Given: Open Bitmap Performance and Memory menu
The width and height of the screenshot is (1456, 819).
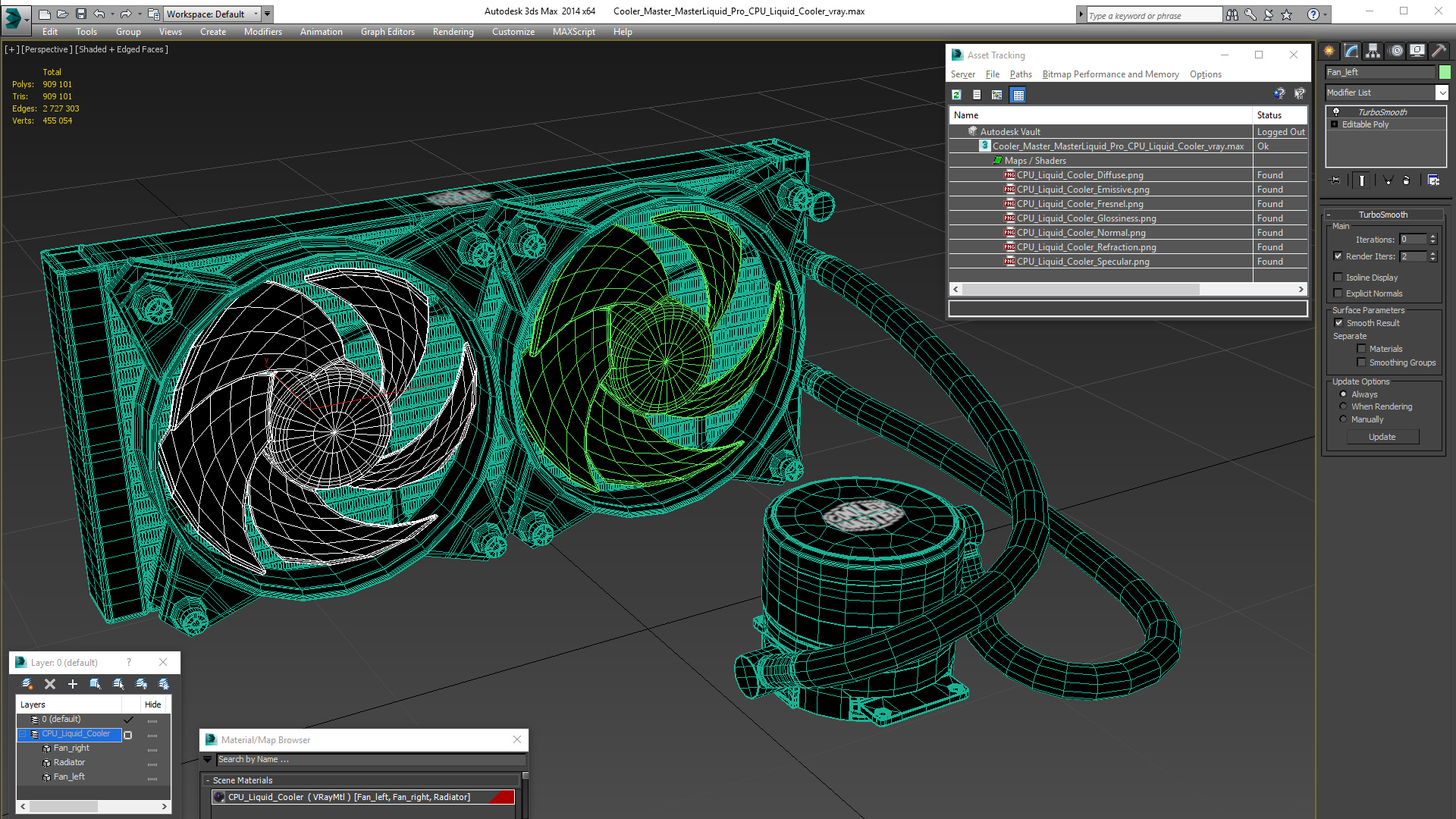Looking at the screenshot, I should click(1110, 74).
